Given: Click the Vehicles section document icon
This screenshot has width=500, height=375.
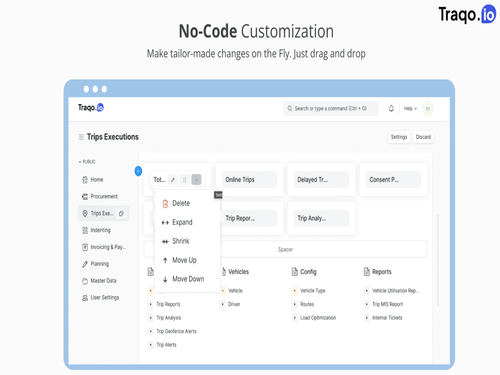Looking at the screenshot, I should coord(224,272).
